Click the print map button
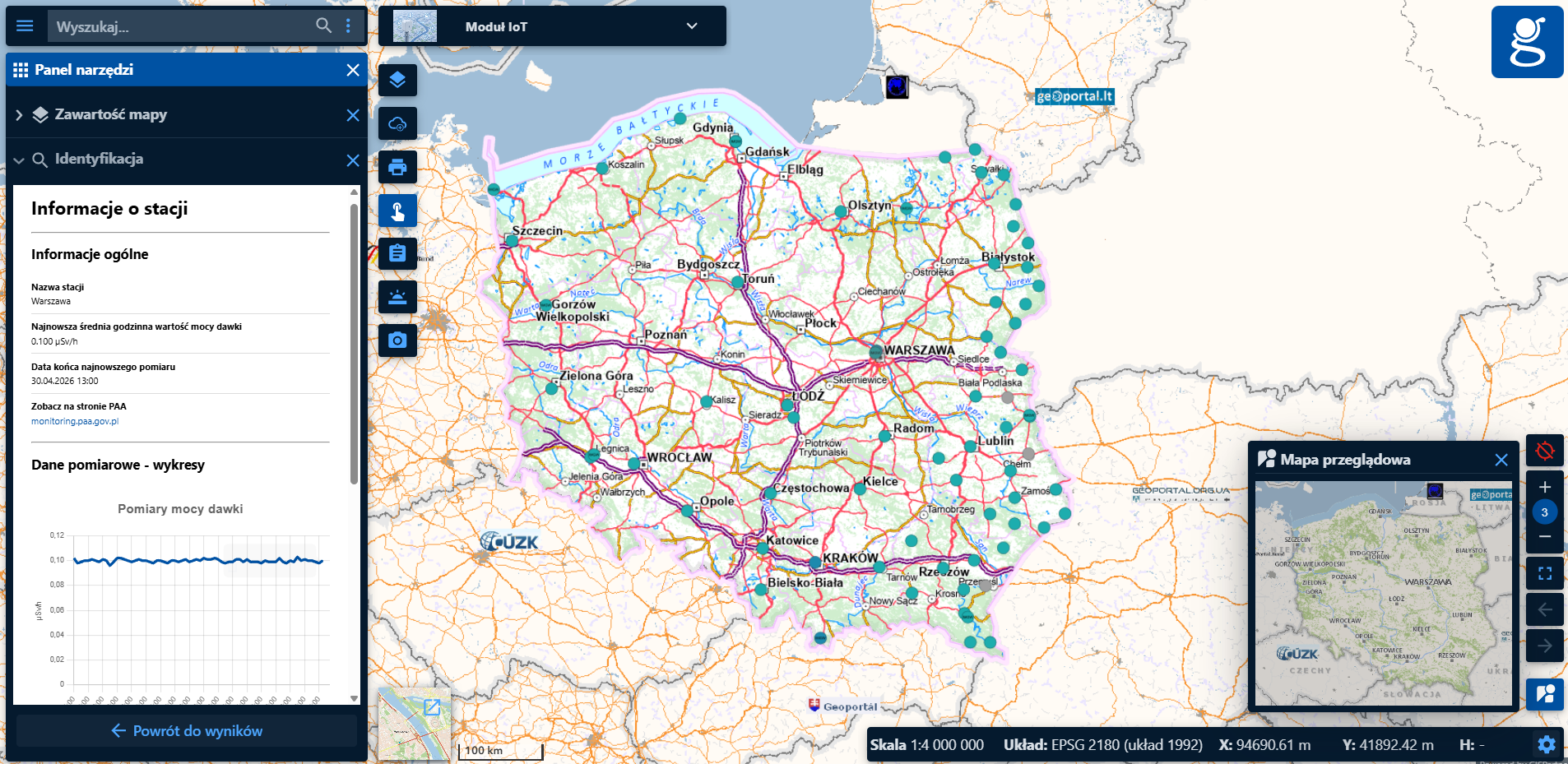The width and height of the screenshot is (1568, 764). [397, 168]
